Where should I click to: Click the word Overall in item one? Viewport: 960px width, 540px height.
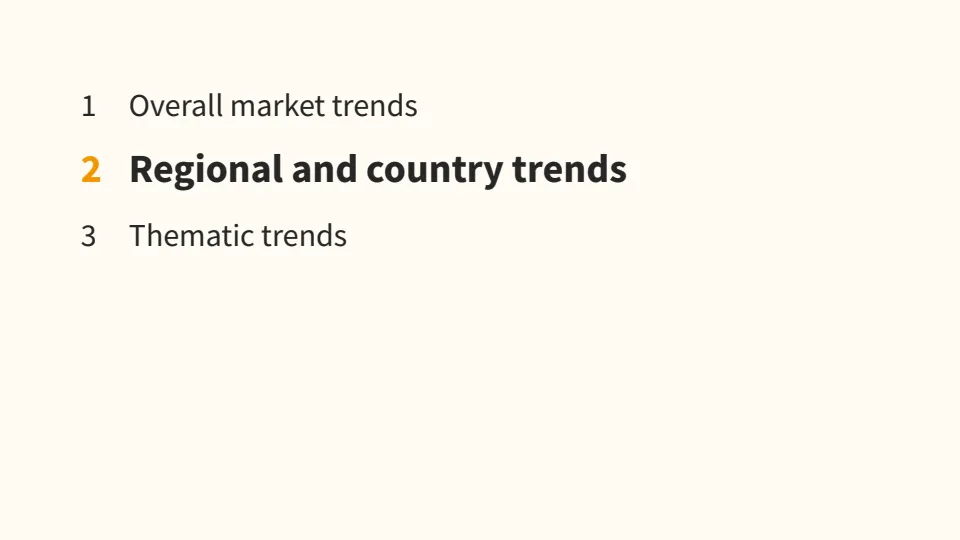176,106
